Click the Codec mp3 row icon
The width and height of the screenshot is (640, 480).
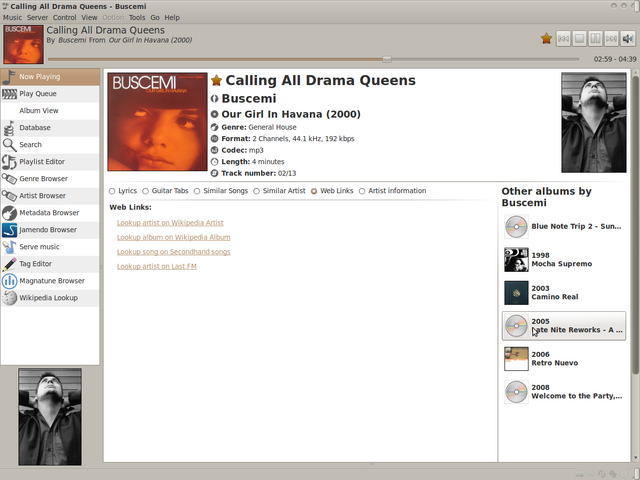(x=214, y=150)
